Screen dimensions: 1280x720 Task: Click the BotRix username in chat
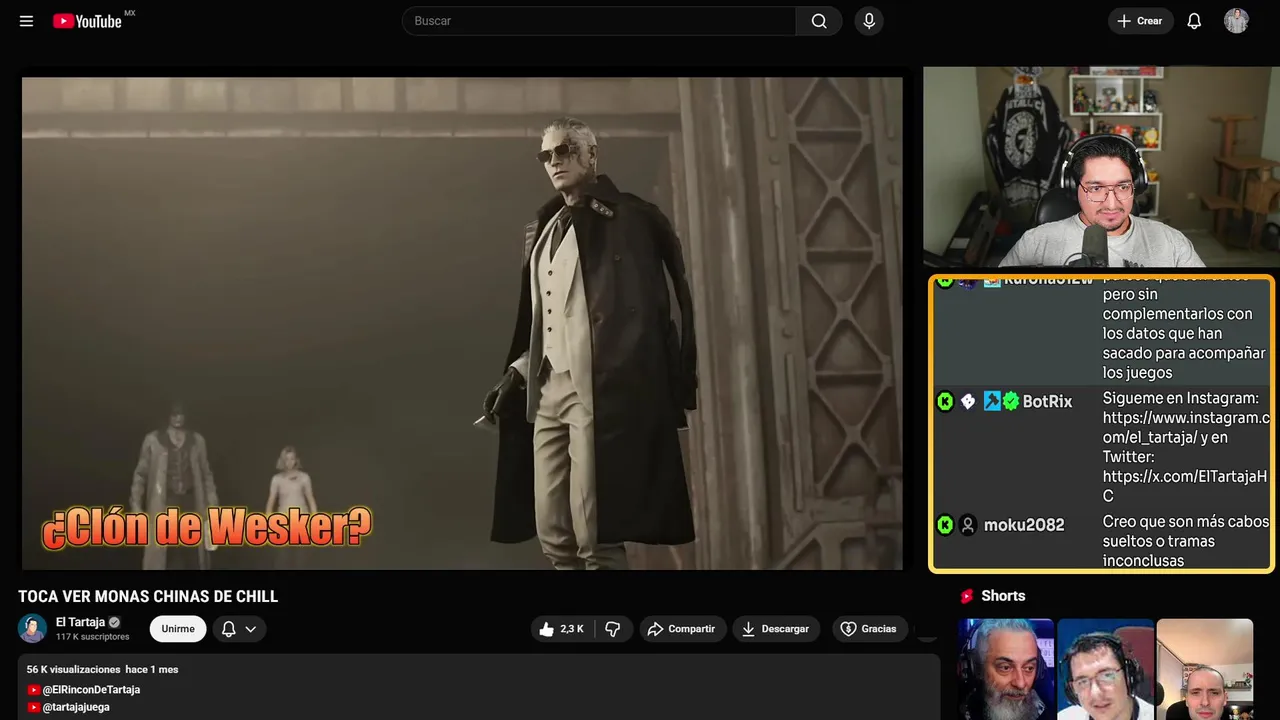coord(1047,401)
